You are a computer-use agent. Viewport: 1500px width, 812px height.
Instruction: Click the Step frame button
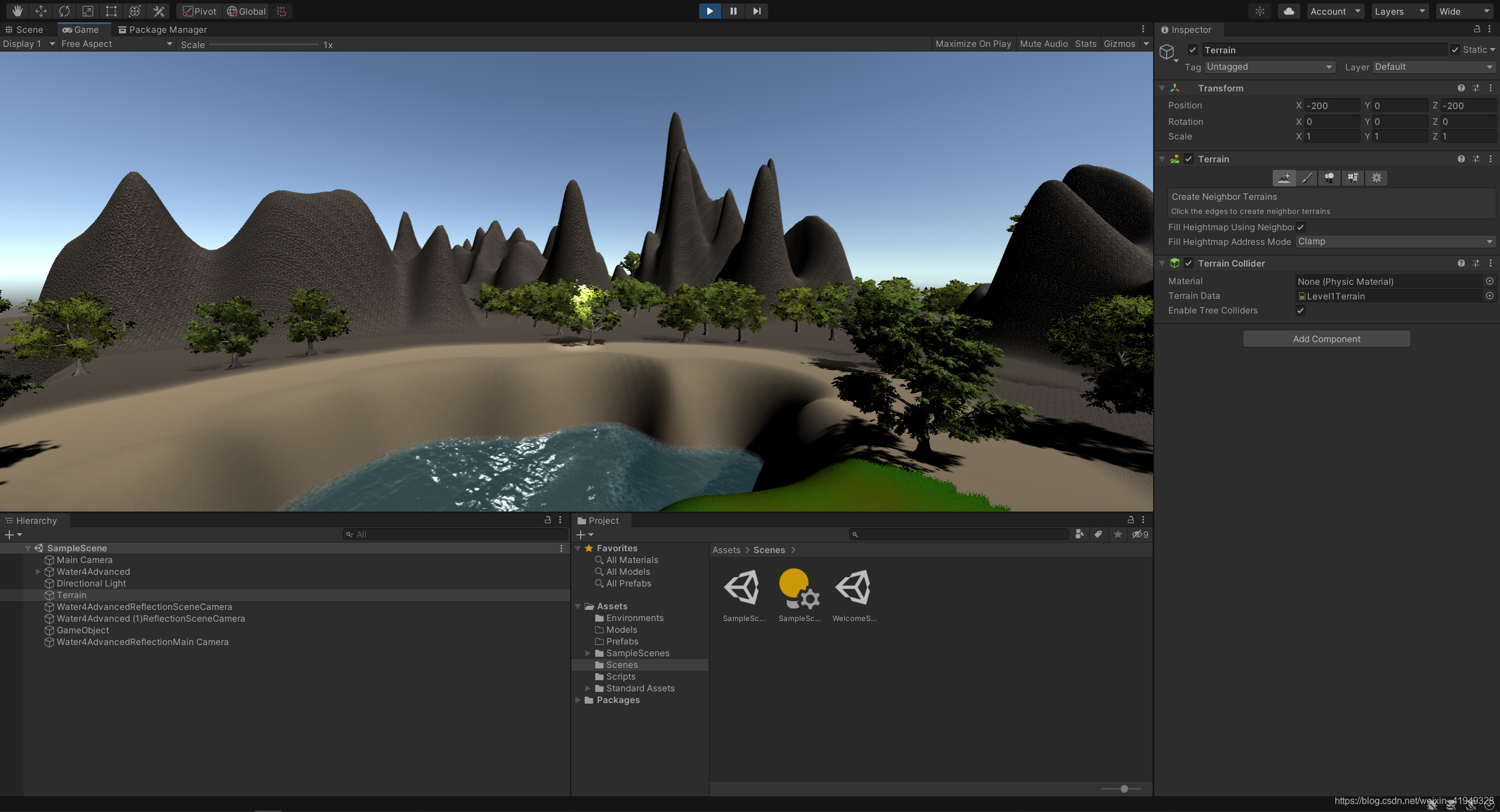[756, 11]
